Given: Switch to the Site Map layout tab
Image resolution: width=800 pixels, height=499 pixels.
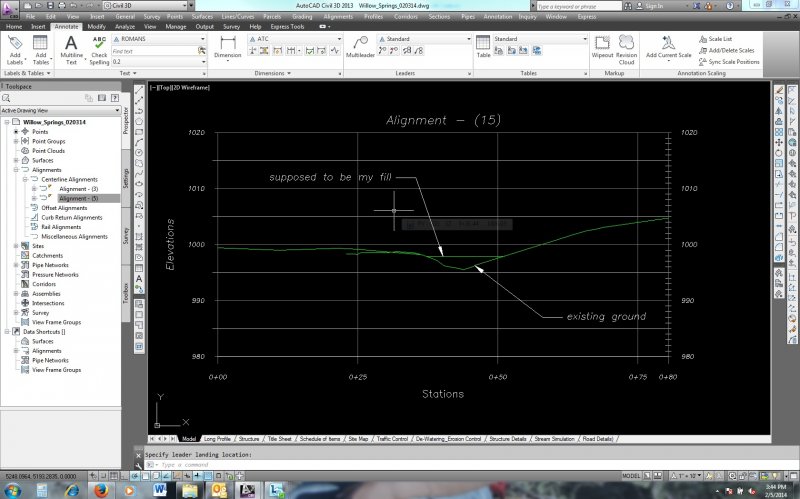Looking at the screenshot, I should 358,439.
